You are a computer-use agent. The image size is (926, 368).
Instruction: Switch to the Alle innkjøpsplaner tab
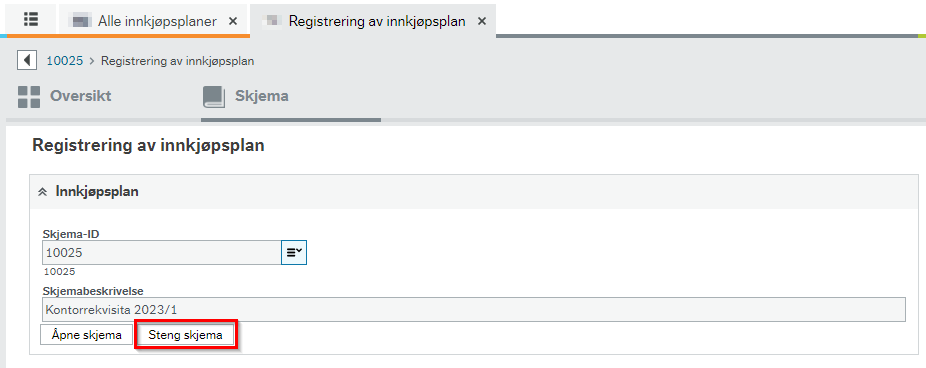[x=157, y=21]
